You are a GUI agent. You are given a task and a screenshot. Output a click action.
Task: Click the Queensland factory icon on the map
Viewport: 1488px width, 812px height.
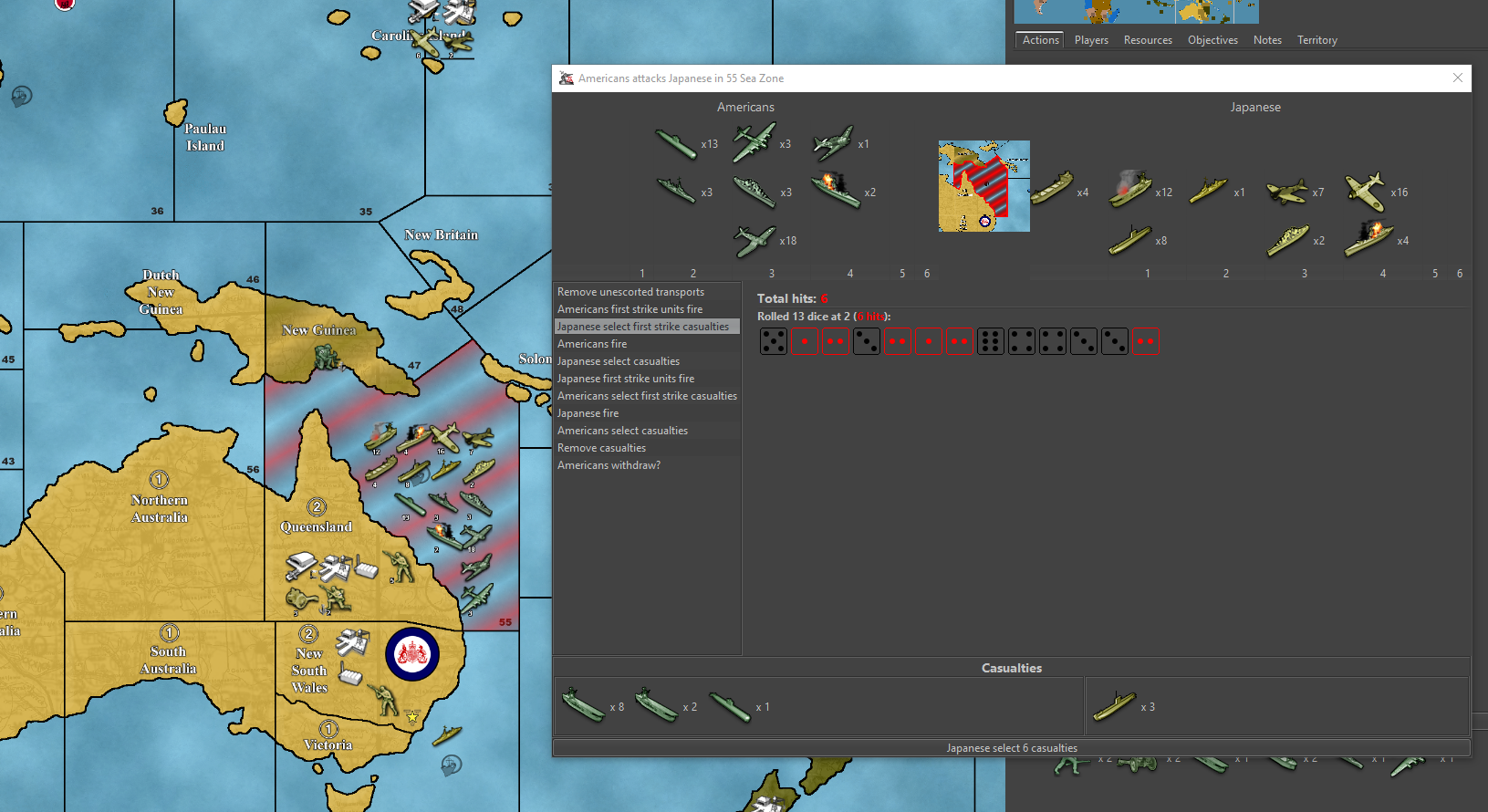[367, 569]
